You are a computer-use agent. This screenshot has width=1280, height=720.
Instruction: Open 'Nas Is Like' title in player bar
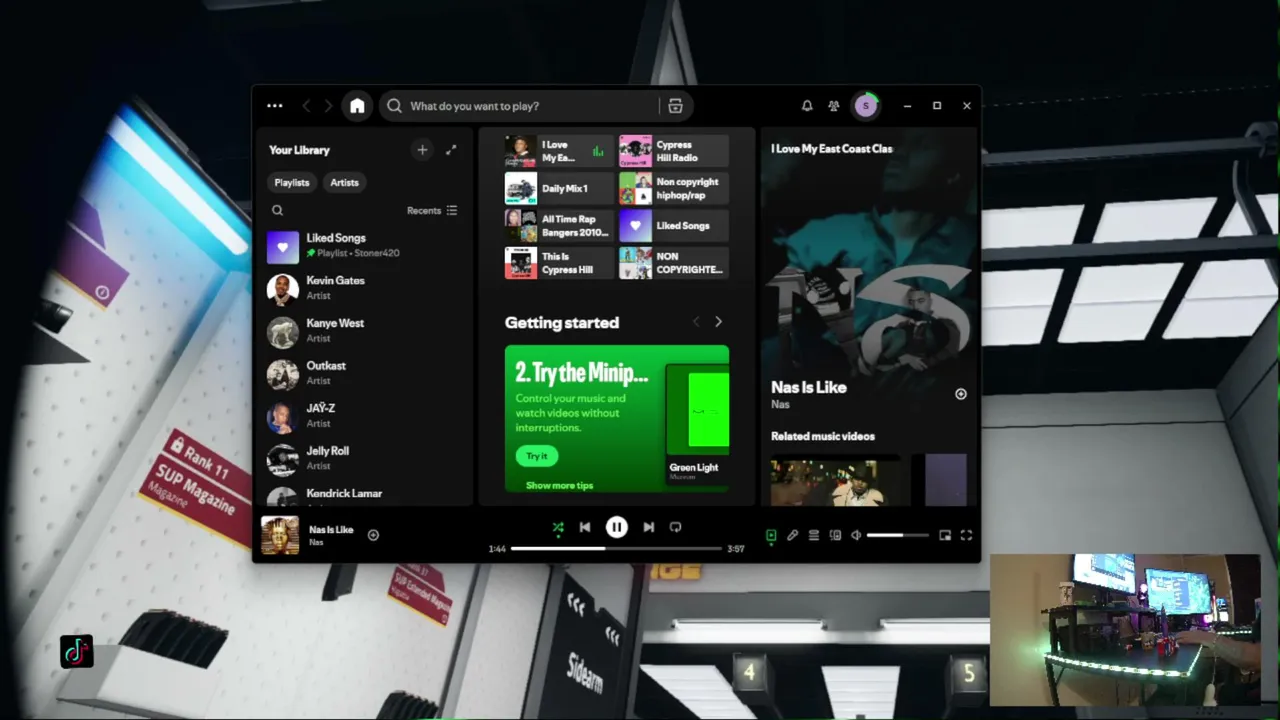(x=331, y=530)
